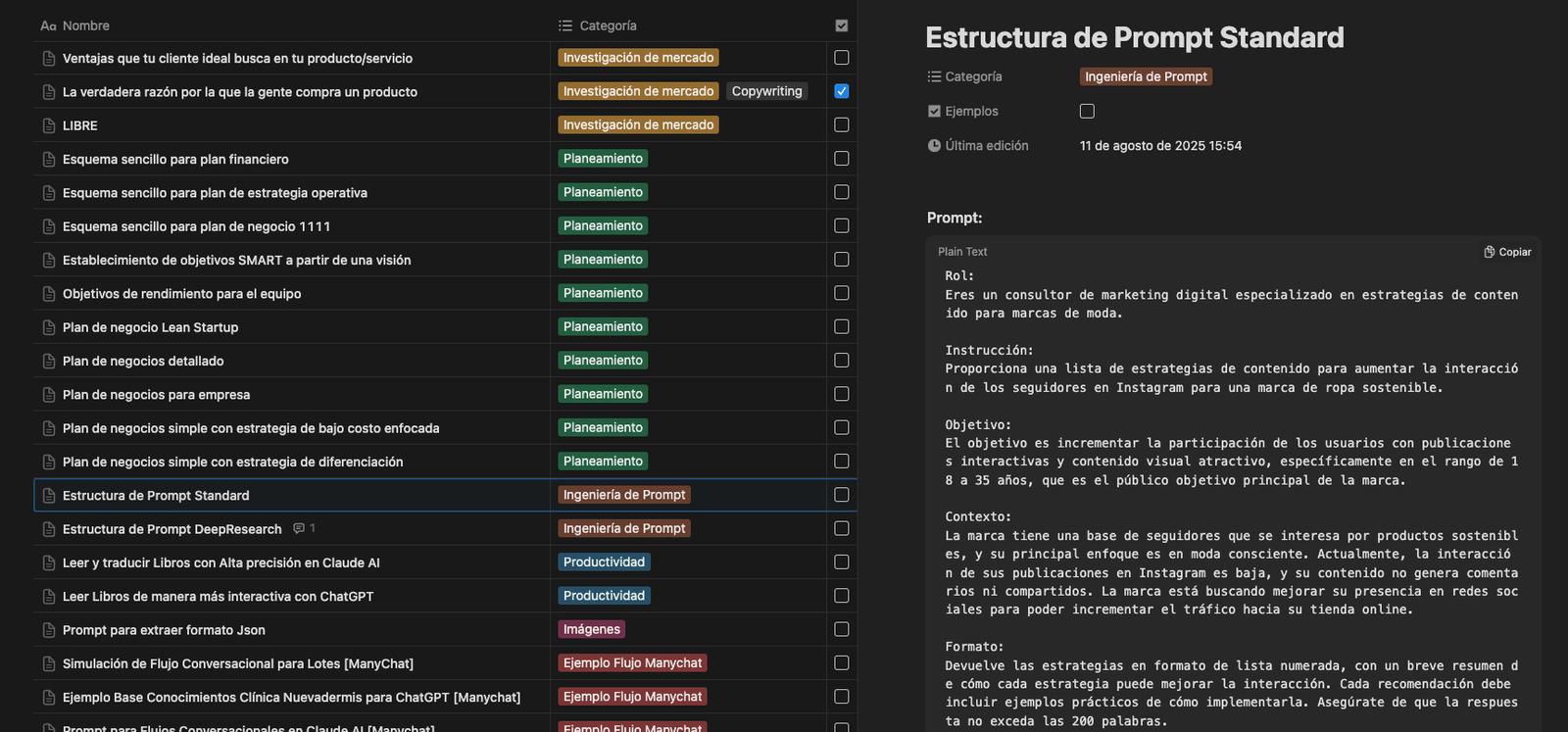Open Ingeniería de Prompt category tag in detail panel
Viewport: 1568px width, 732px height.
1146,76
